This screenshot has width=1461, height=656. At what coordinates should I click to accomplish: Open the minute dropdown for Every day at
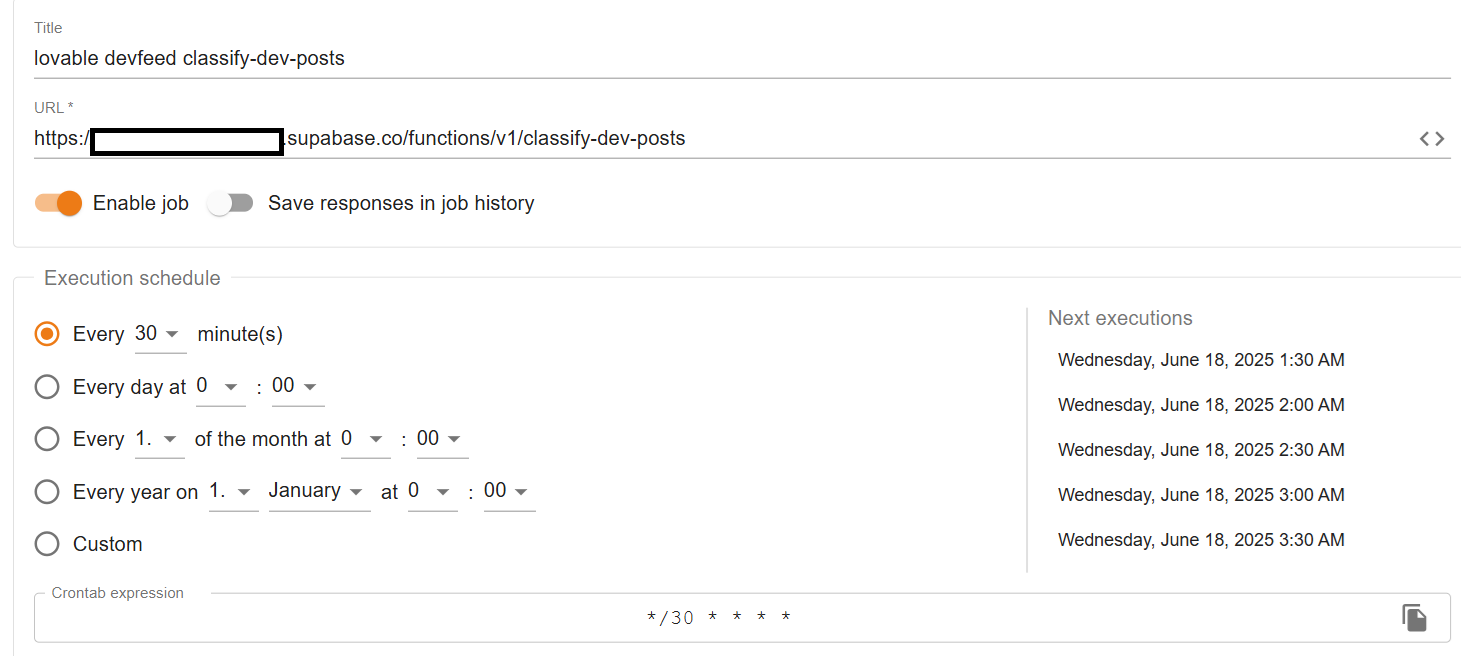click(298, 387)
